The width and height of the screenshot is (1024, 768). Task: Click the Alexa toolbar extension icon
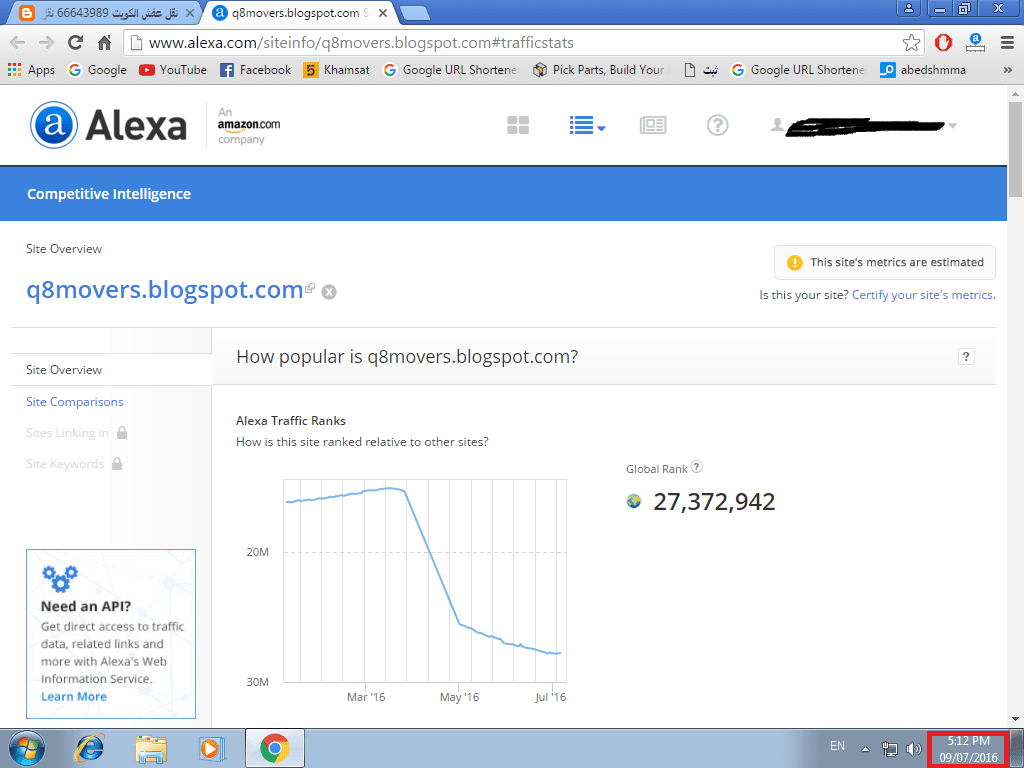coord(975,43)
